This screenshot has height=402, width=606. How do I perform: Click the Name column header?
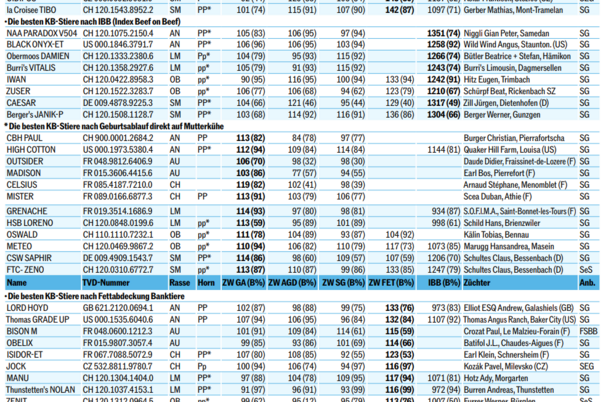(17, 283)
